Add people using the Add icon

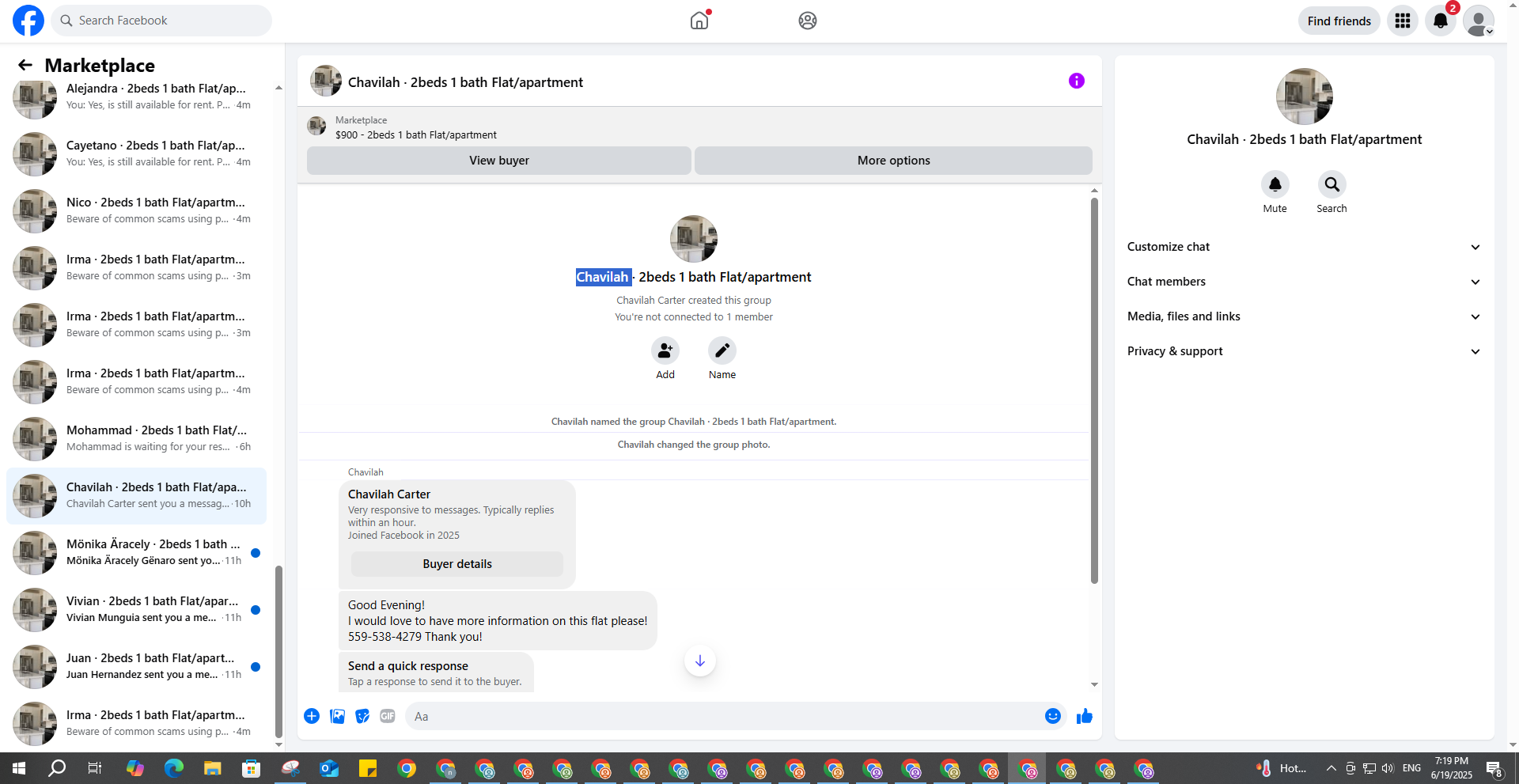[x=665, y=350]
